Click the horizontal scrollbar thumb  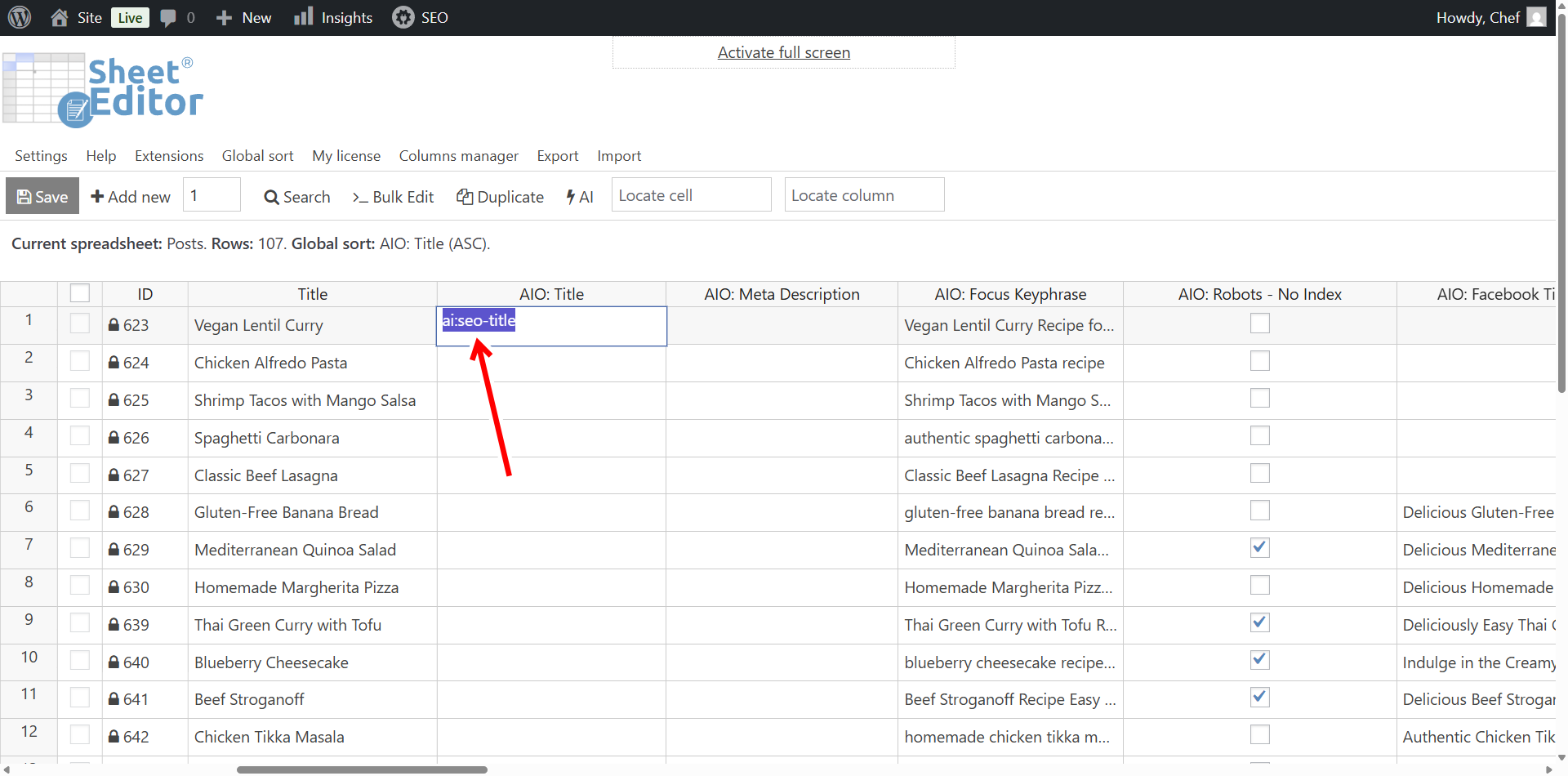tap(362, 769)
